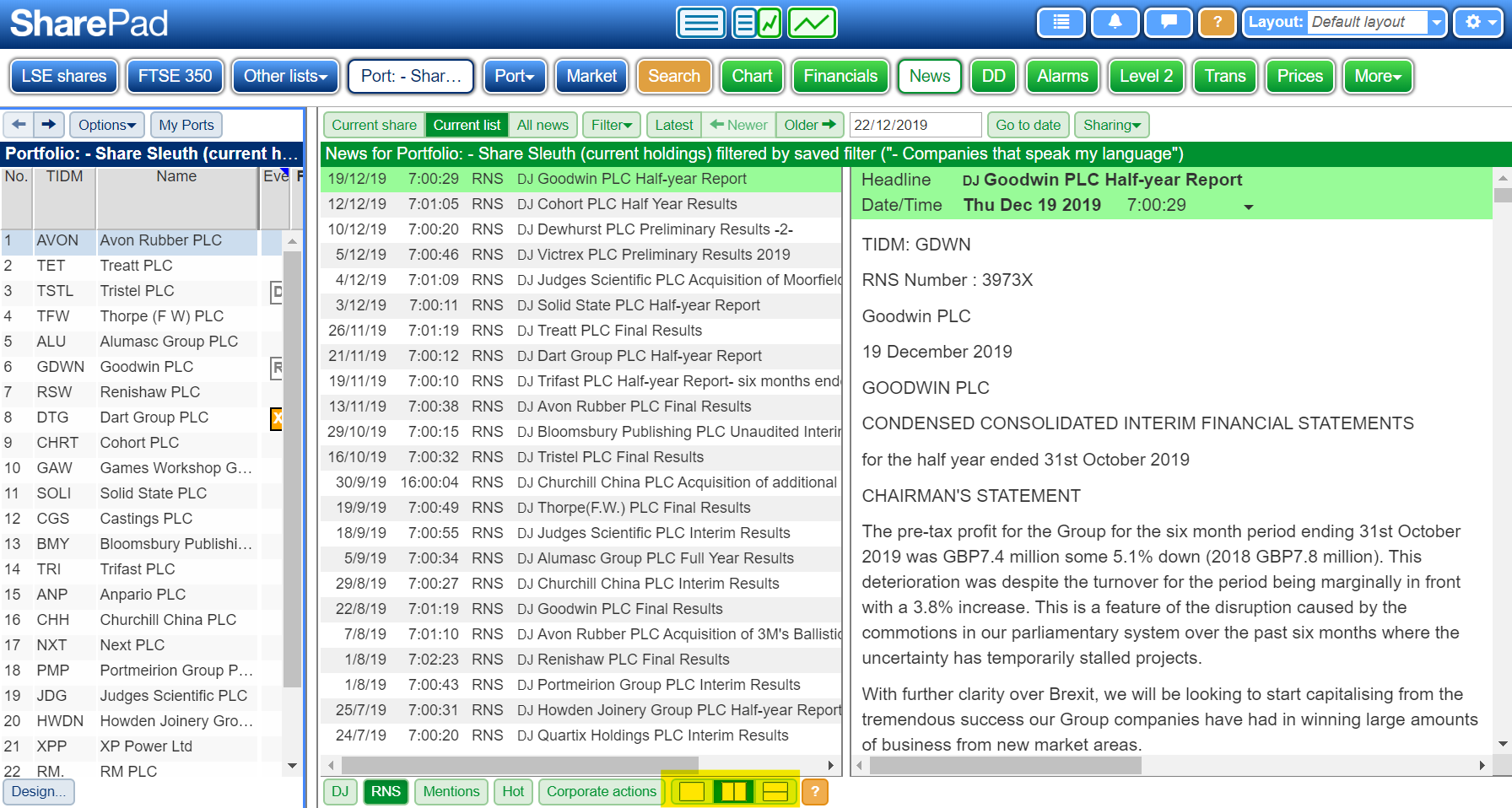This screenshot has width=1512, height=808.
Task: Open Port: - Shar… portfolio selector
Action: point(411,76)
